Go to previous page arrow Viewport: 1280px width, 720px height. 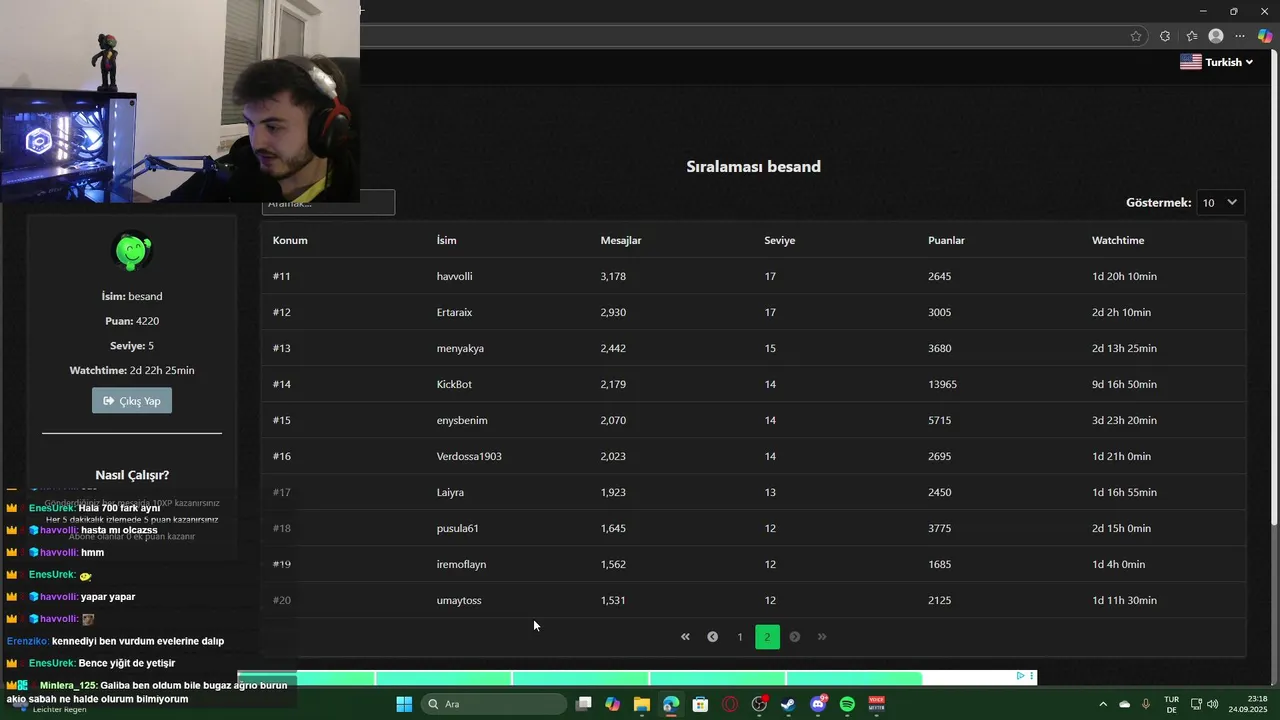(713, 637)
